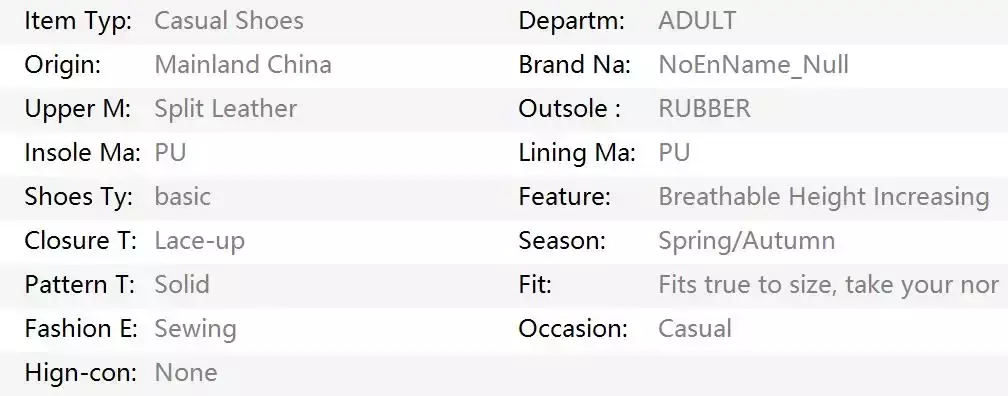Click the truncated Fits true to size text
Screen dimensions: 1008x396
point(829,284)
